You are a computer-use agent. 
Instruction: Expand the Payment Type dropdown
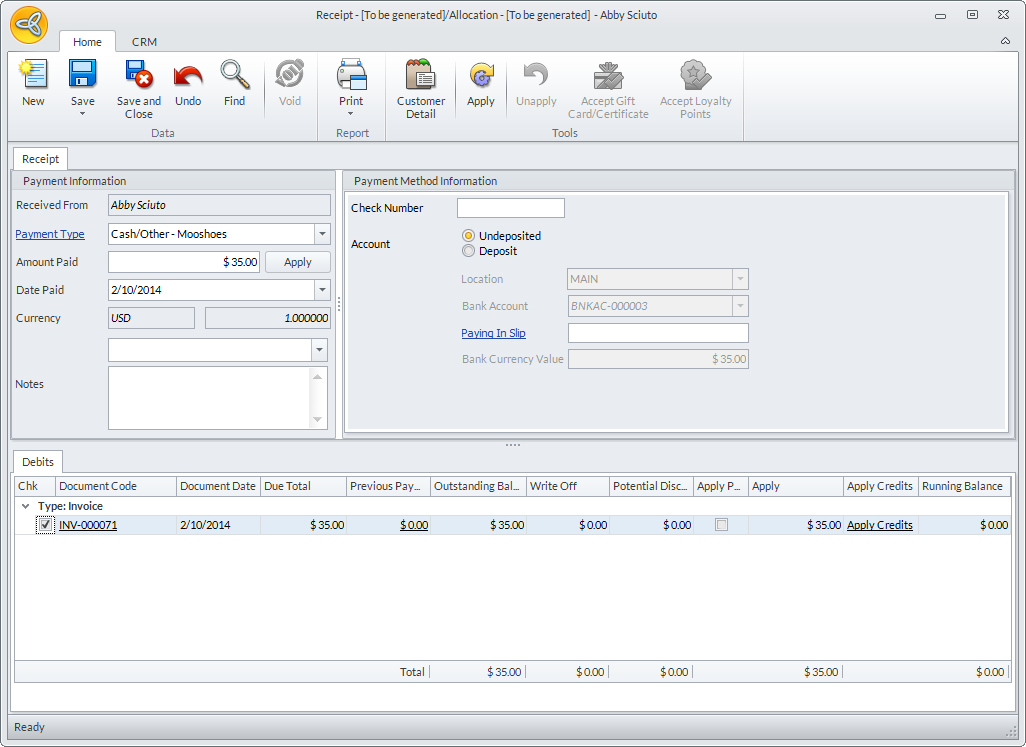point(322,234)
